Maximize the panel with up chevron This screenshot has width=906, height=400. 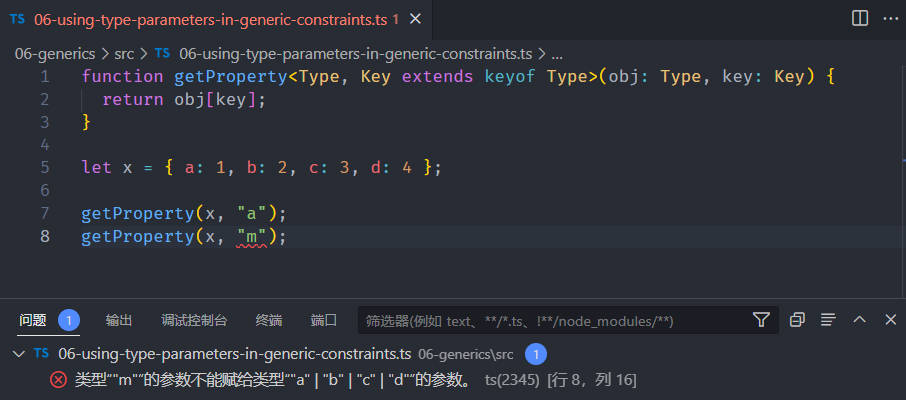tap(859, 320)
